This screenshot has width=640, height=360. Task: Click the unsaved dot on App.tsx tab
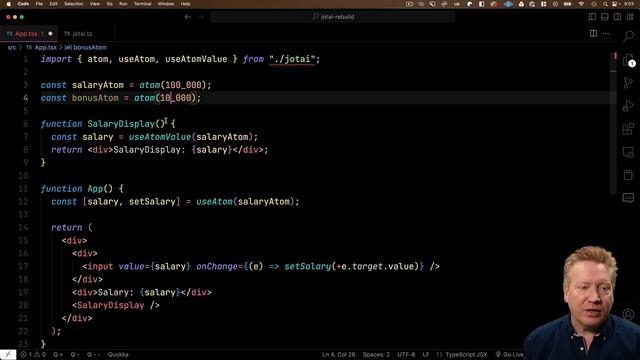(51, 33)
